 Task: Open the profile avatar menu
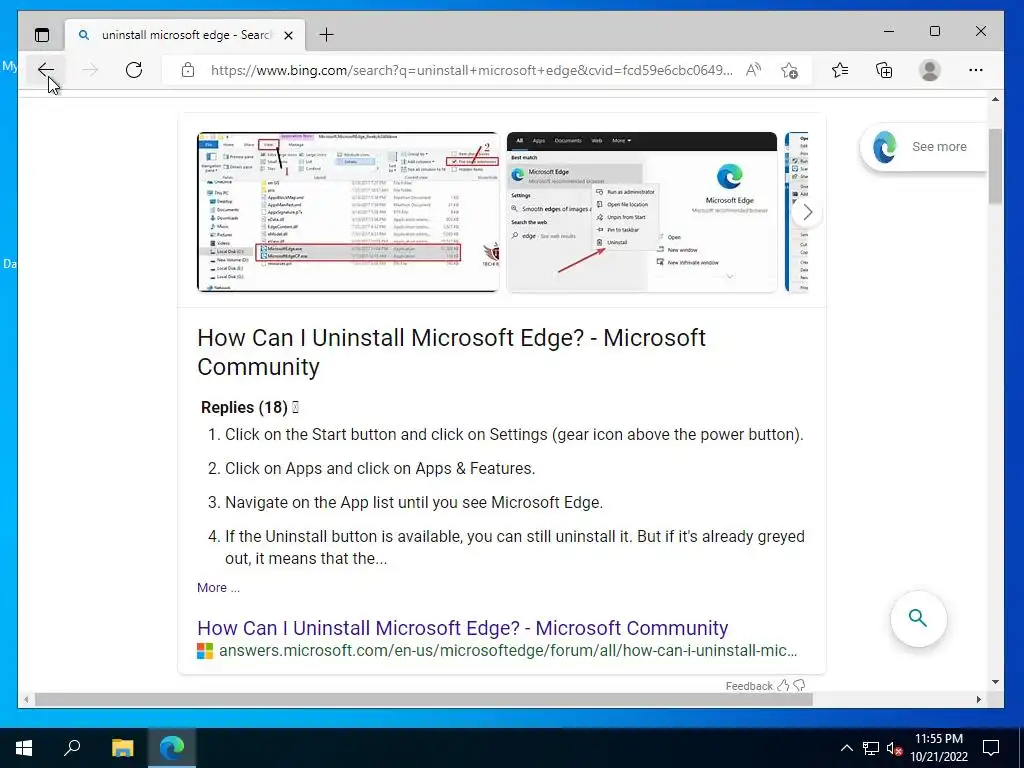click(929, 70)
